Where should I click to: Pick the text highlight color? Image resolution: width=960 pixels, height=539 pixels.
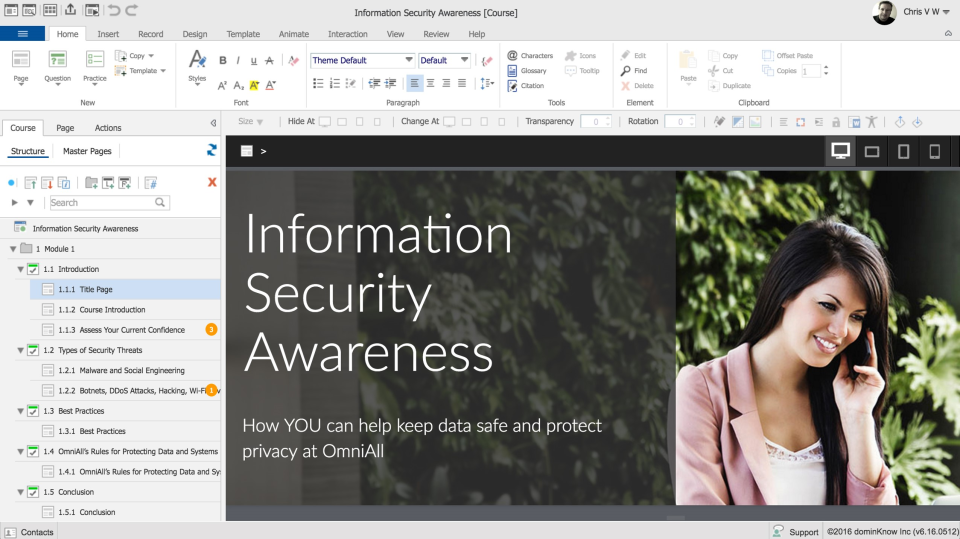[x=254, y=85]
